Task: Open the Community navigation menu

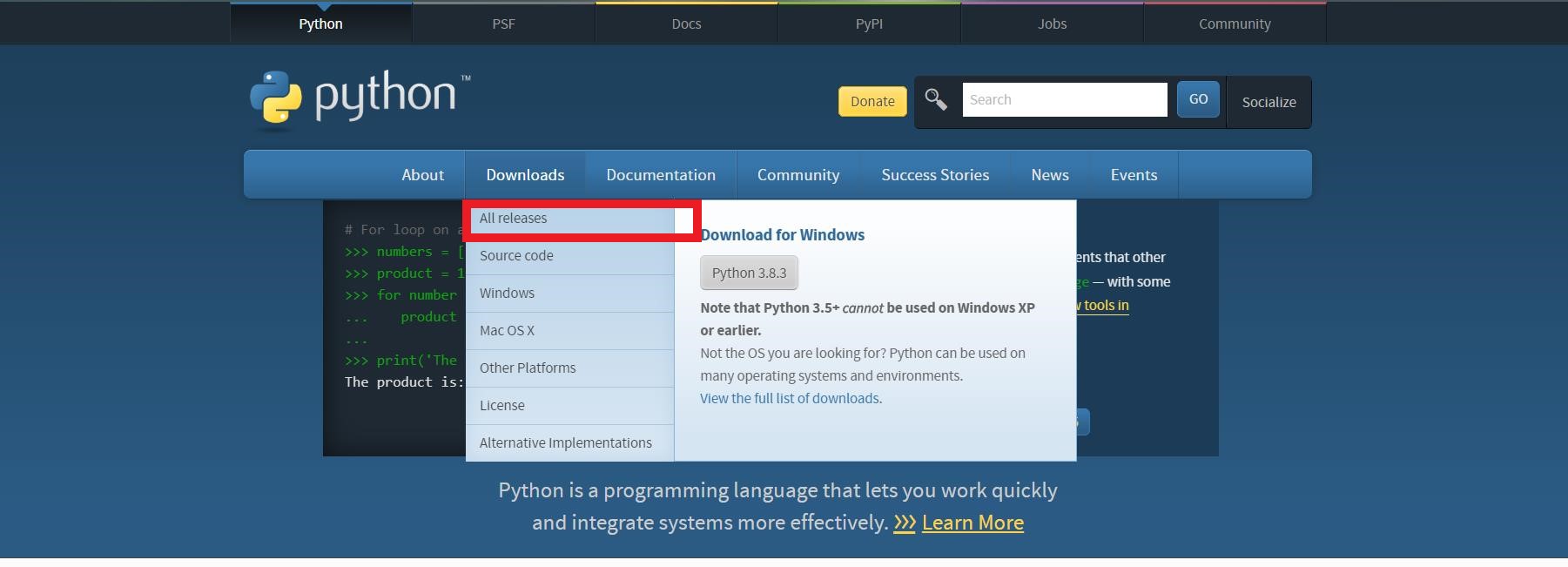Action: (x=798, y=174)
